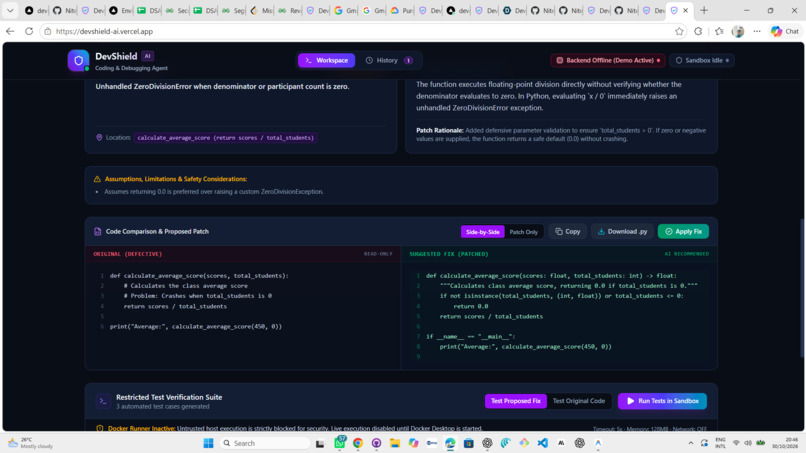Switch to the Workspace tab
Screen dimensions: 806x453
point(326,60)
